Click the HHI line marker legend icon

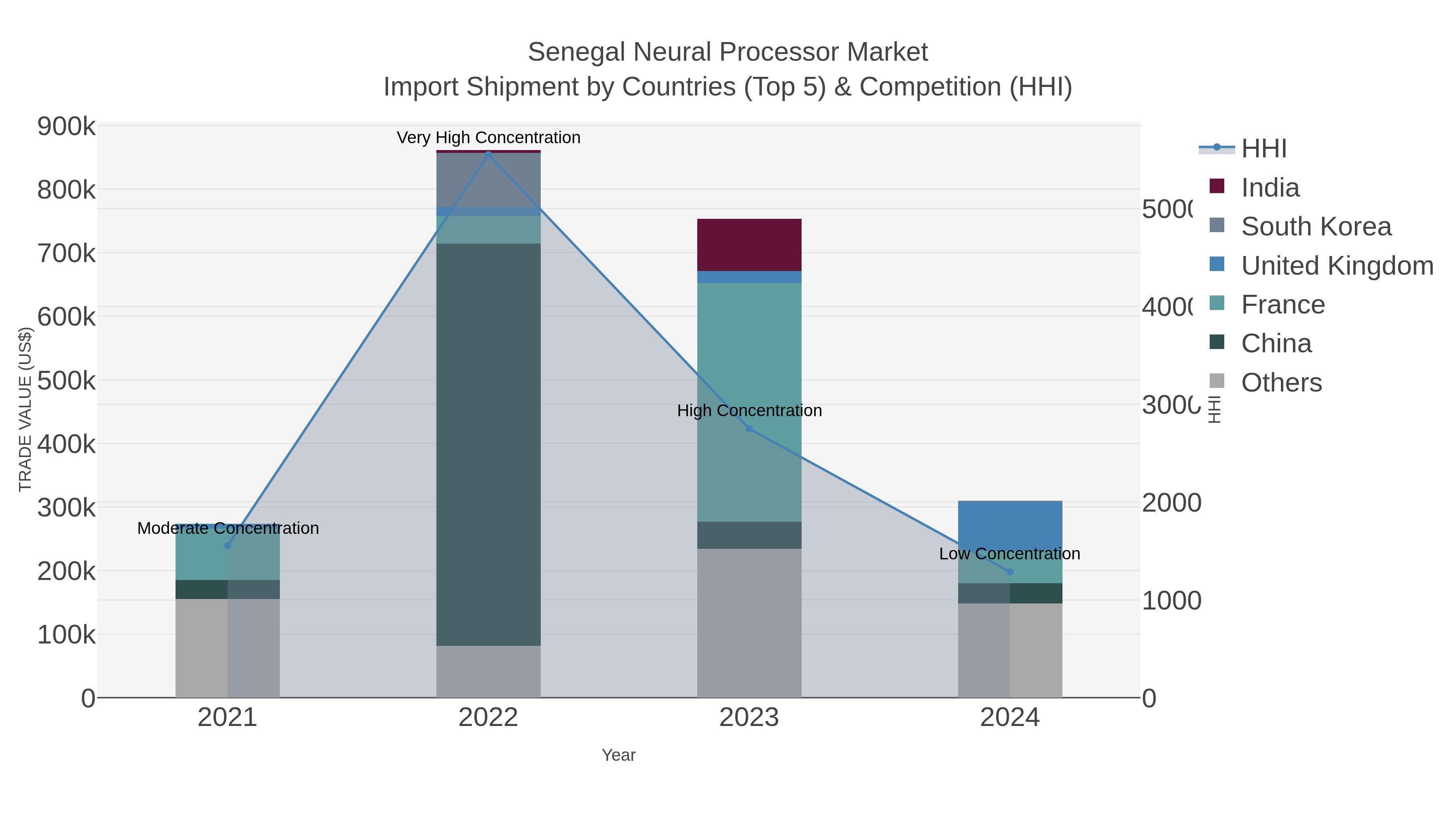(1217, 148)
